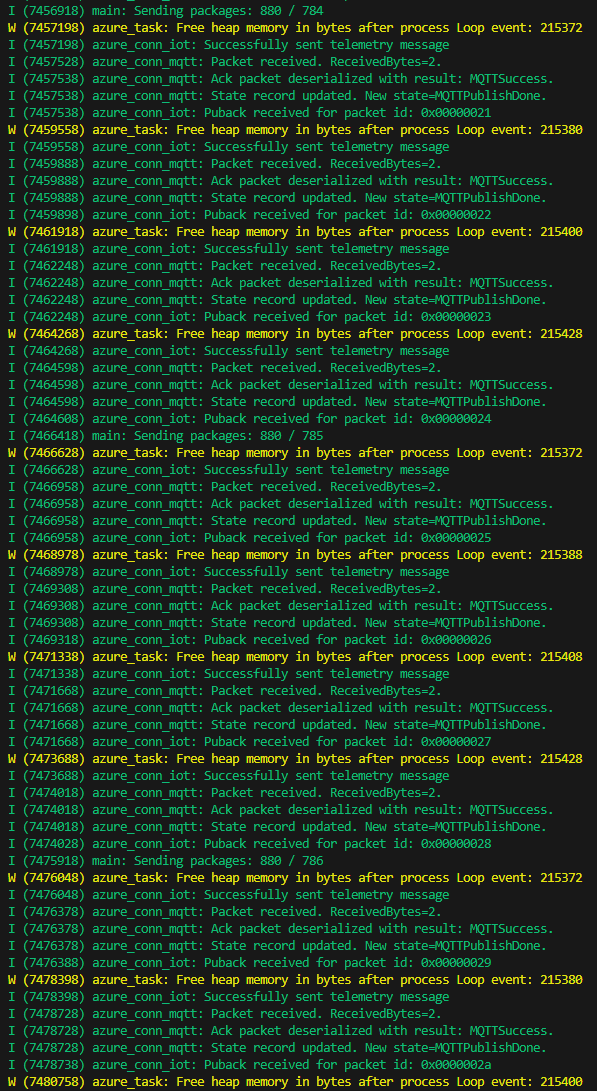The image size is (597, 1091).
Task: Click the free heap warning at 7471338
Action: pos(295,657)
